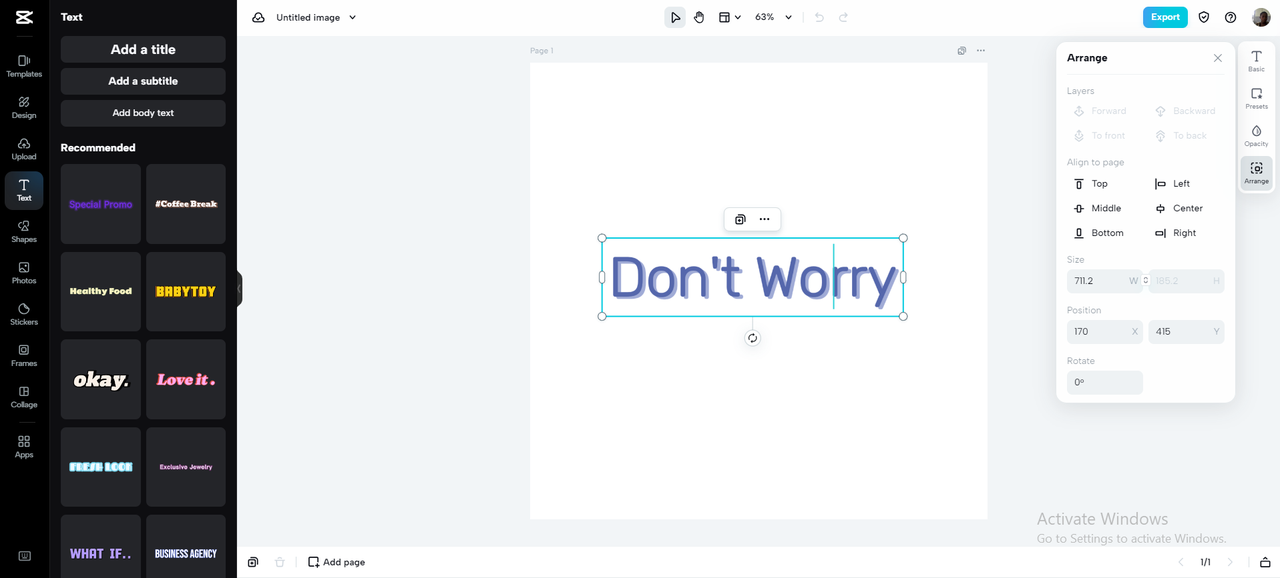Screen dimensions: 1280x578
Task: Click the cloud save status icon
Action: click(x=258, y=17)
